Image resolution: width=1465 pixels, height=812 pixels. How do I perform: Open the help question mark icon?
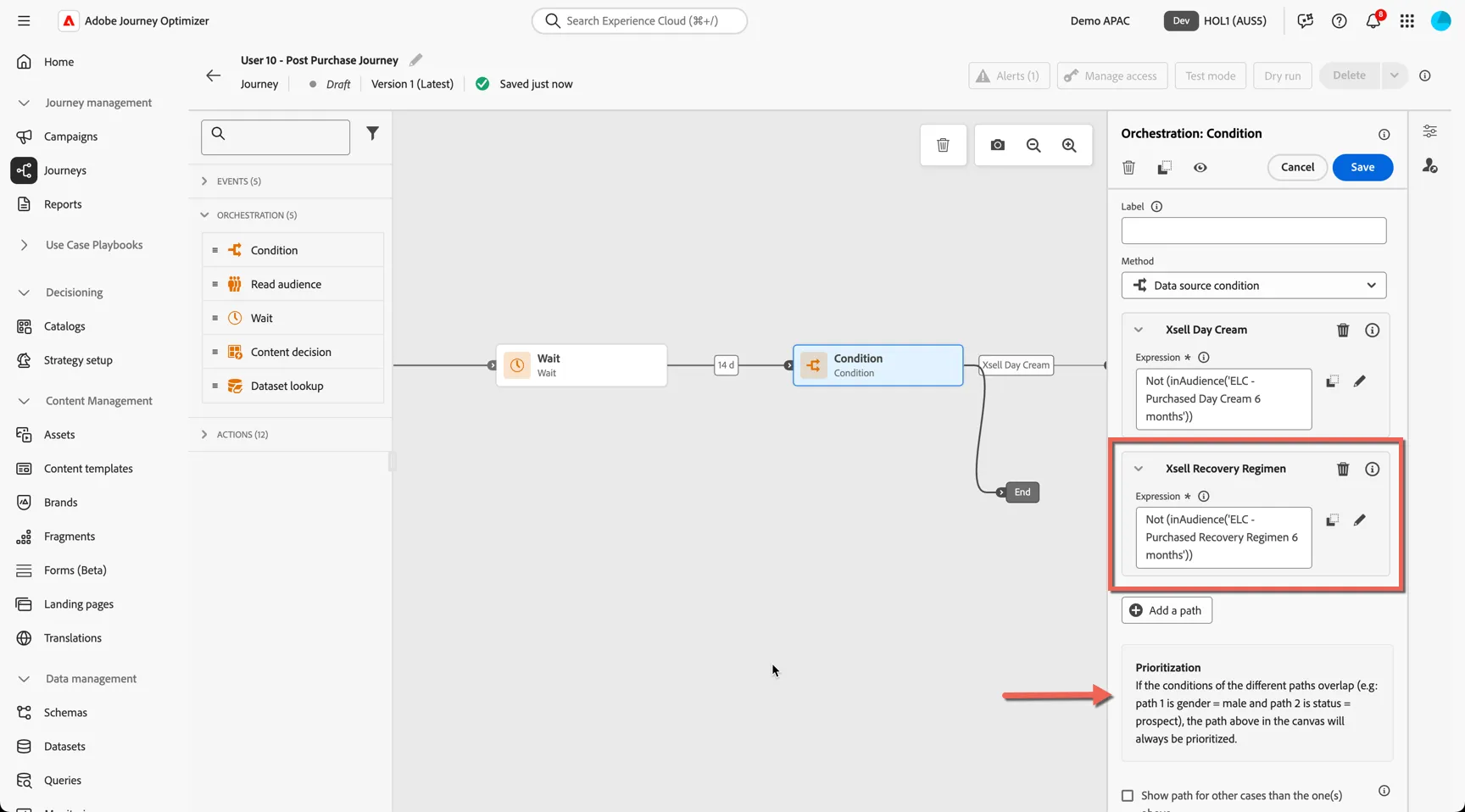coord(1339,20)
